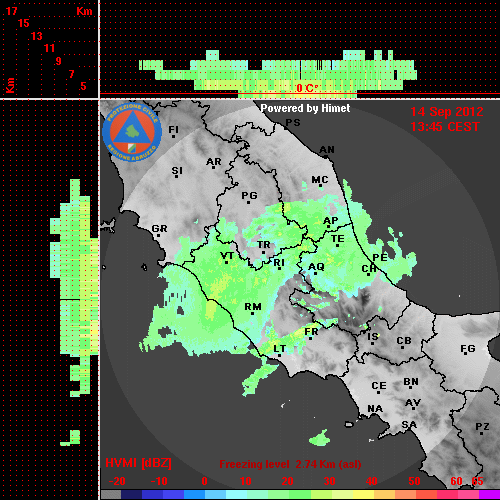Click the HVMI [dBZ] legend title
500x500 pixels.
[x=138, y=463]
